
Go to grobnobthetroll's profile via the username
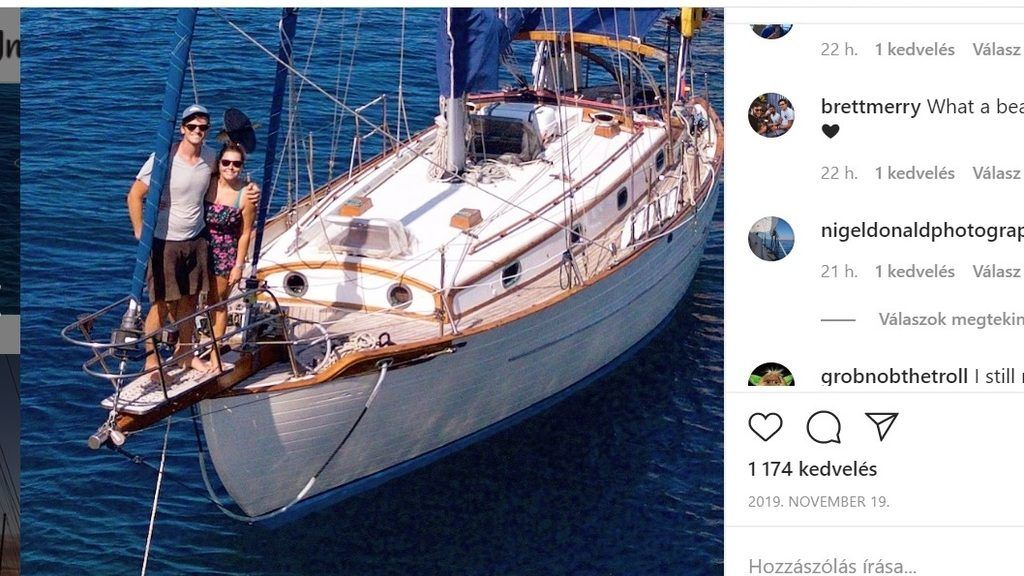pyautogui.click(x=894, y=377)
